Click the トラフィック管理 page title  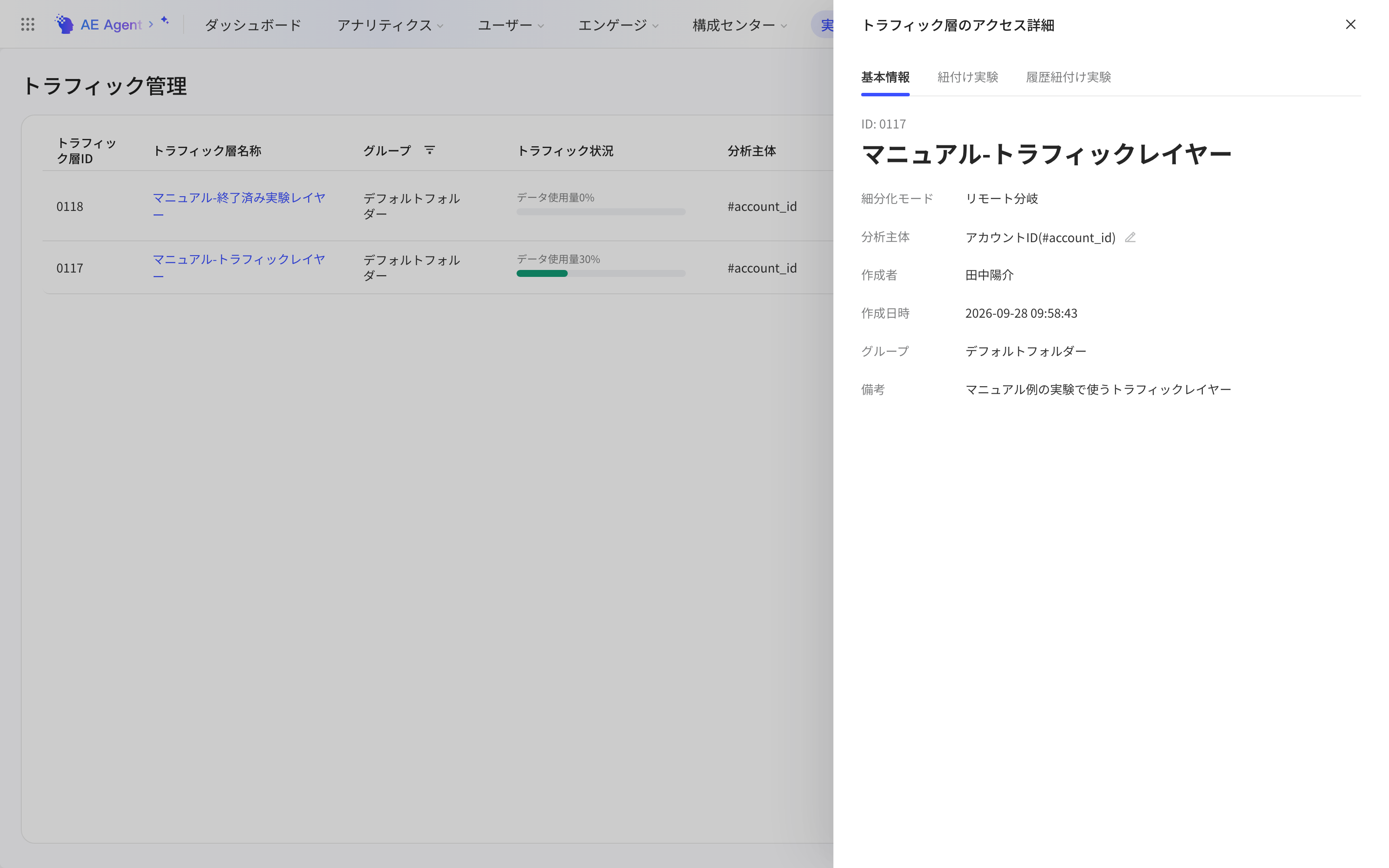105,86
